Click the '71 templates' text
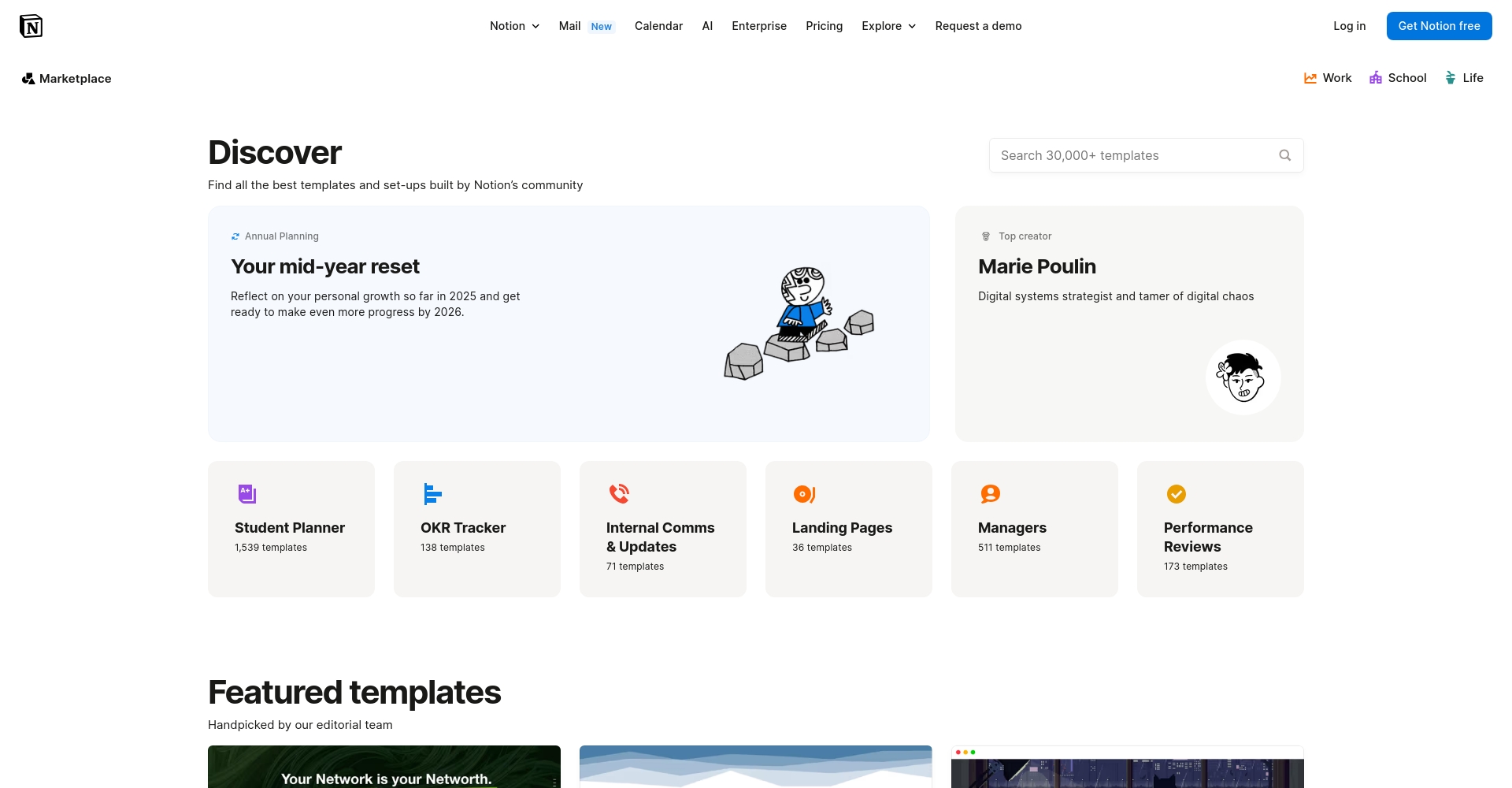The image size is (1512, 788). (635, 567)
